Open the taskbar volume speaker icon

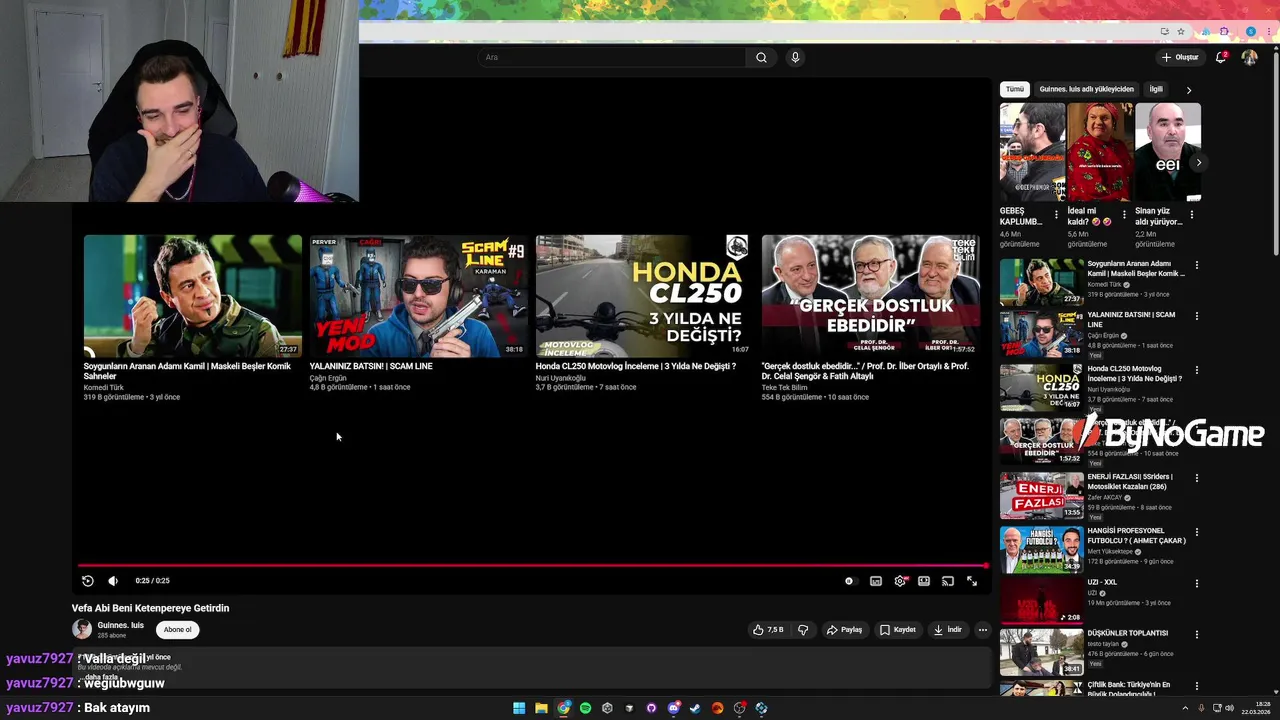(1229, 708)
